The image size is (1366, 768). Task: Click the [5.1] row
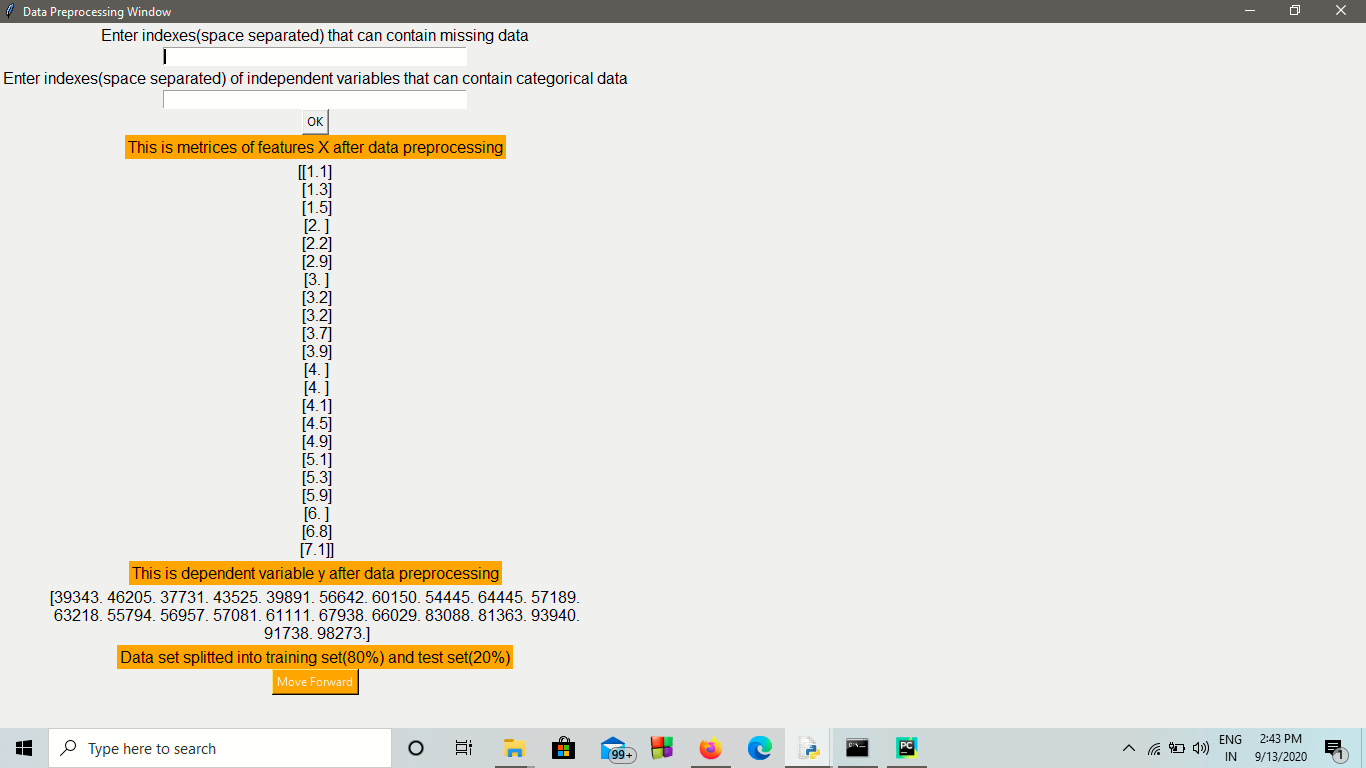(x=317, y=459)
